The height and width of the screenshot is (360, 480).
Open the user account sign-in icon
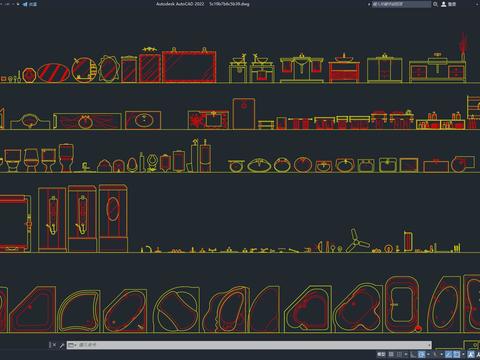click(444, 4)
